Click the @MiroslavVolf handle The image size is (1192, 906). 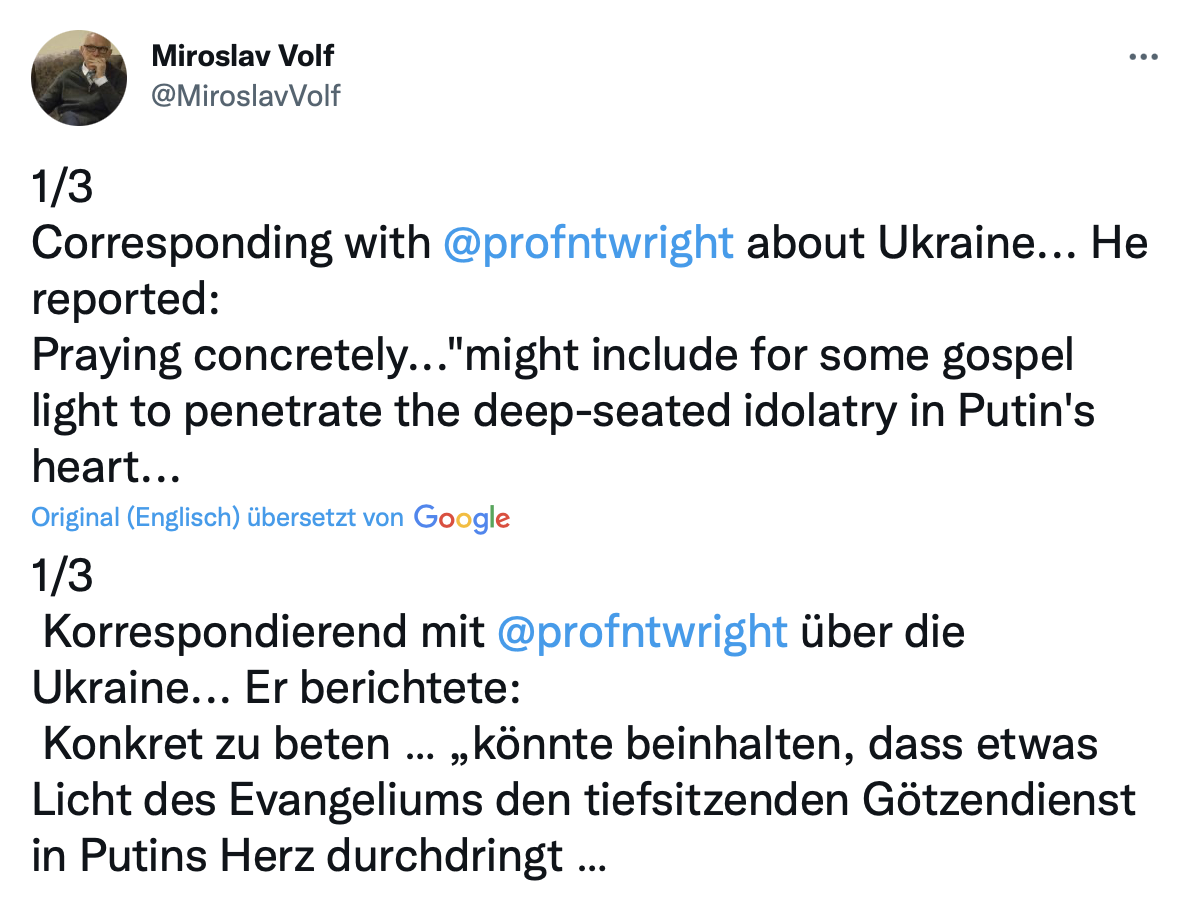click(x=246, y=96)
